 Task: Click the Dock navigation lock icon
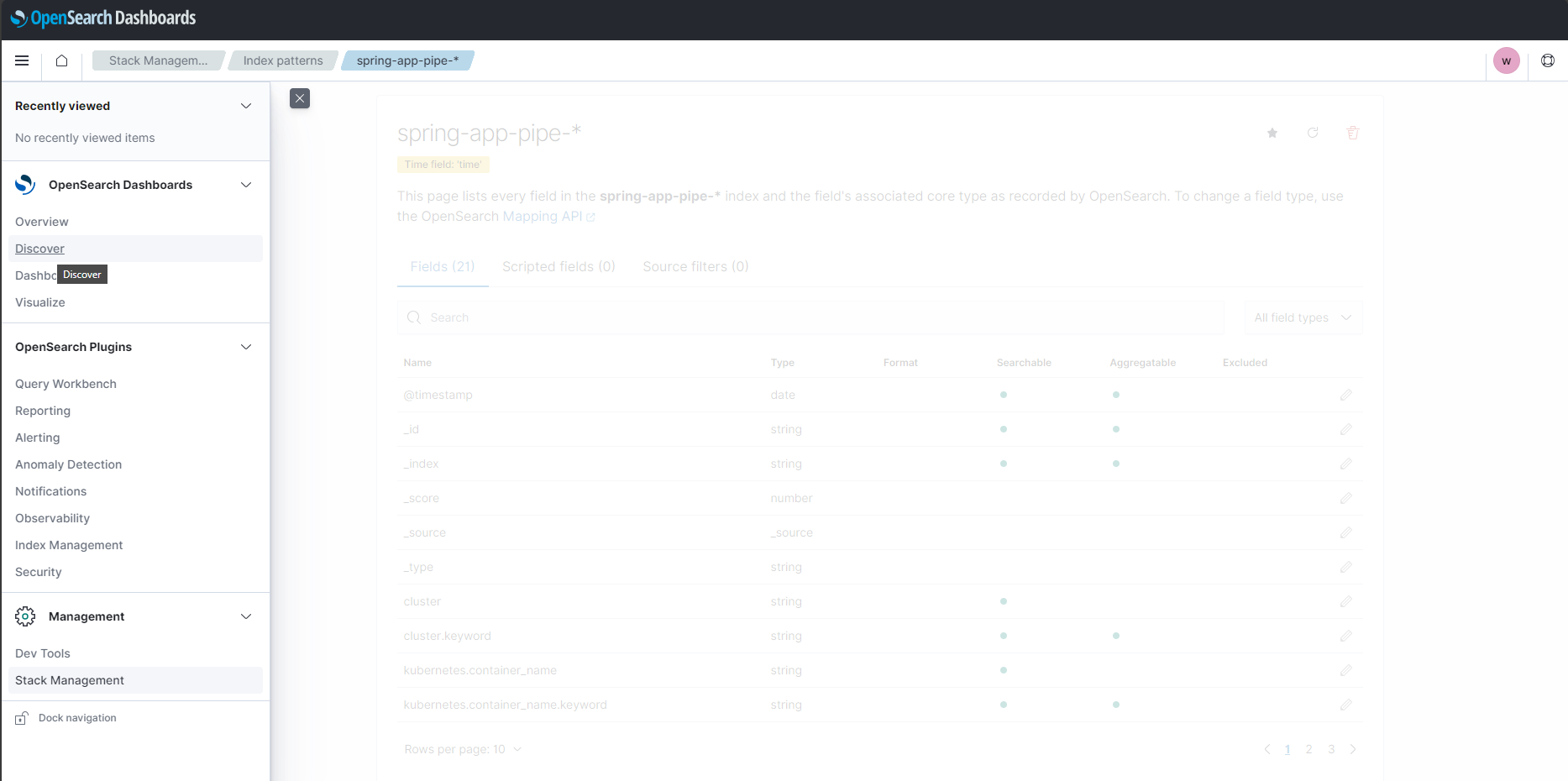point(22,718)
